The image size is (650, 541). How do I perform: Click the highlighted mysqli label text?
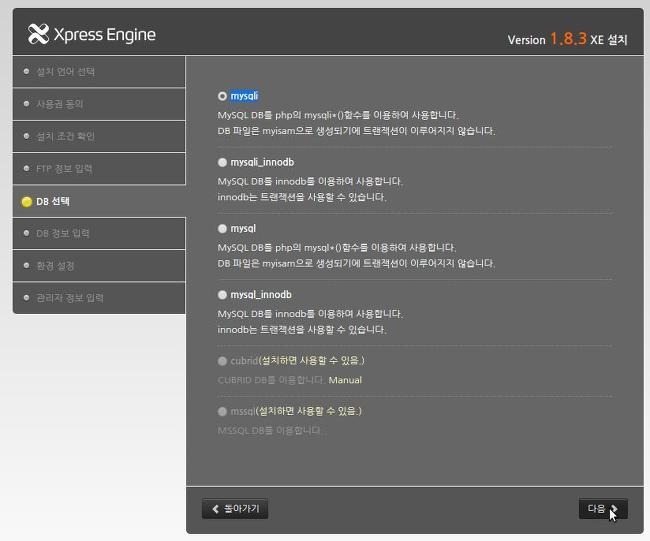[244, 96]
